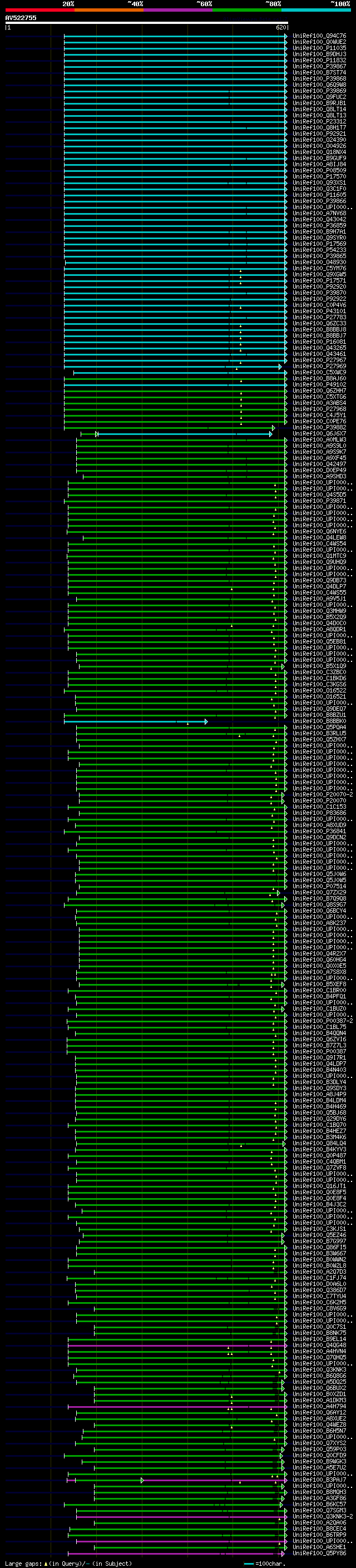Image resolution: width=356 pixels, height=1568 pixels.
Task: Select hit label UniRef100_A6SHE1
Action: point(319,1547)
